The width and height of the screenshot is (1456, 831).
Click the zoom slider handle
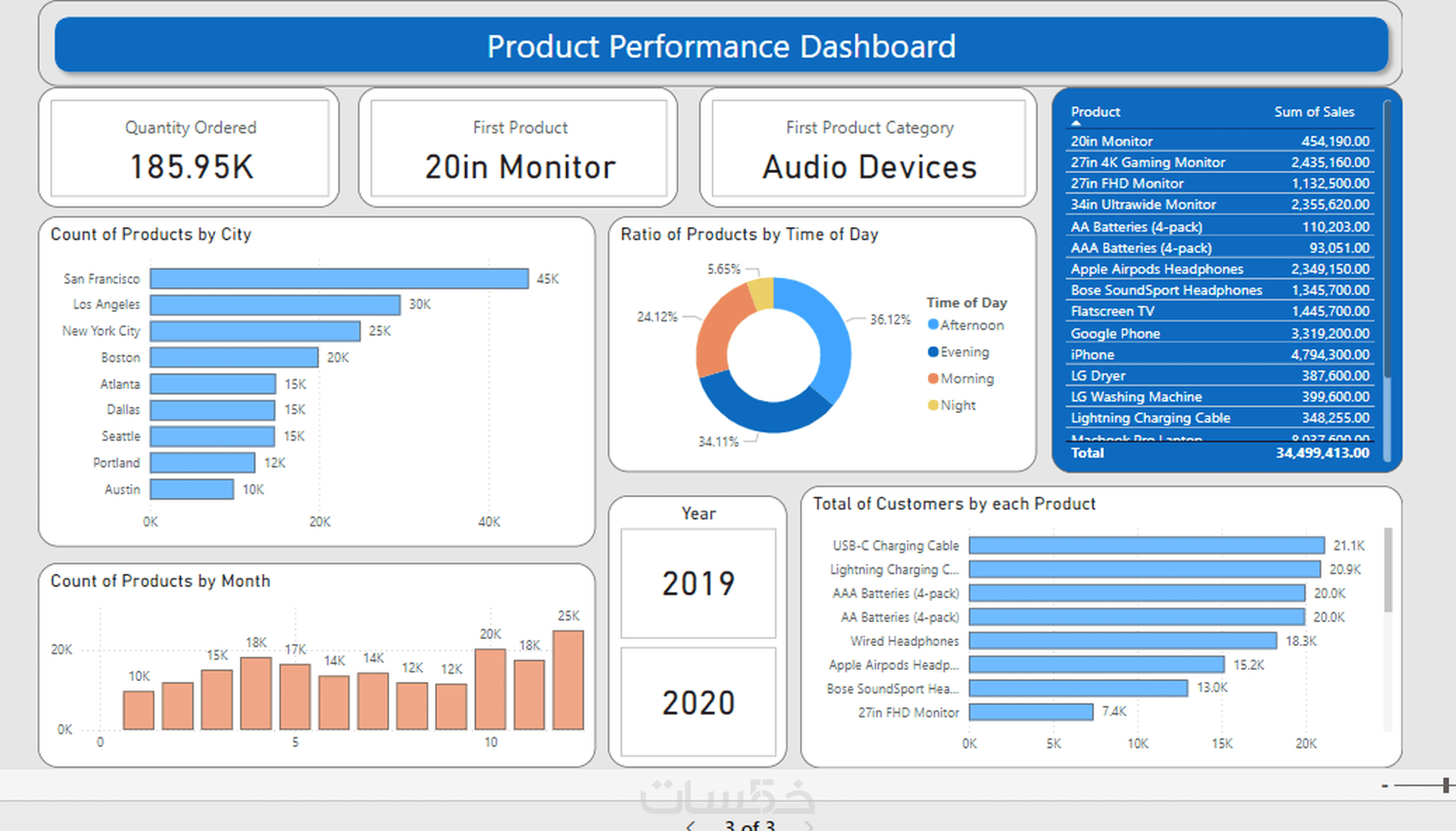pos(1446,785)
